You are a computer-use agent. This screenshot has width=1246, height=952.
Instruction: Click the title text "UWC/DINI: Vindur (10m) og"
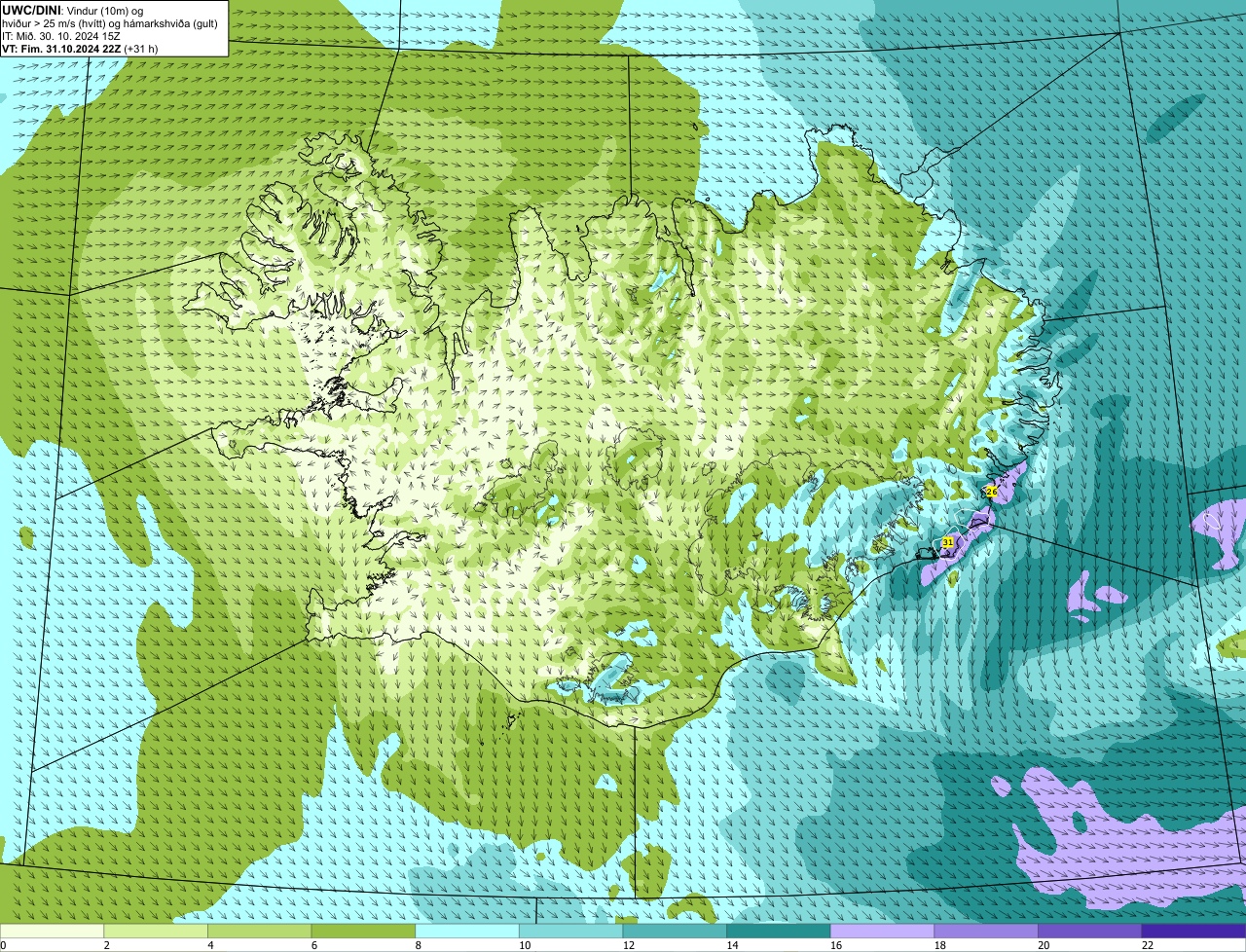coord(73,10)
